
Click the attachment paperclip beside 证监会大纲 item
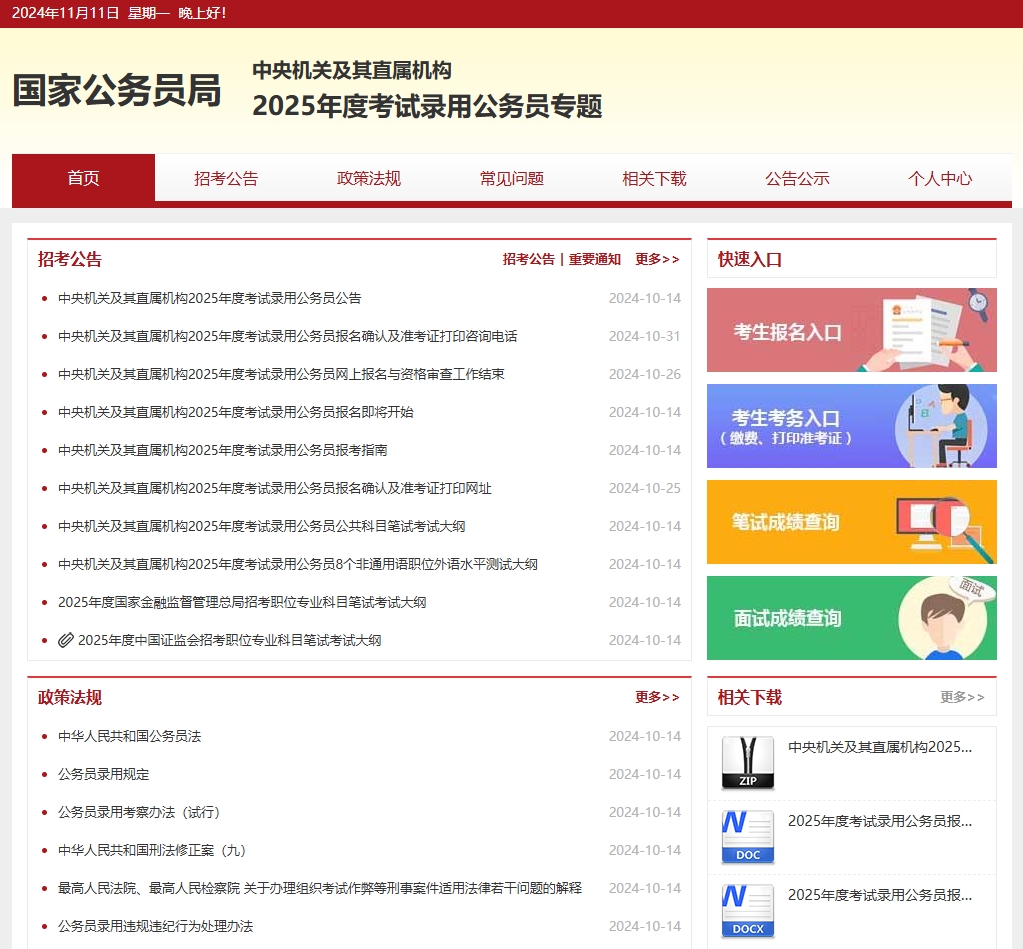click(66, 639)
